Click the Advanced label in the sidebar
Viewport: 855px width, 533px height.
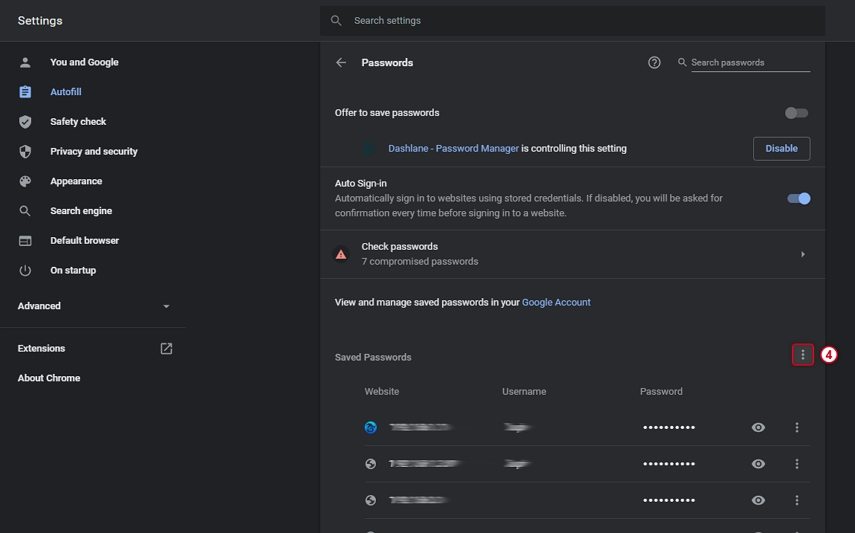(39, 306)
